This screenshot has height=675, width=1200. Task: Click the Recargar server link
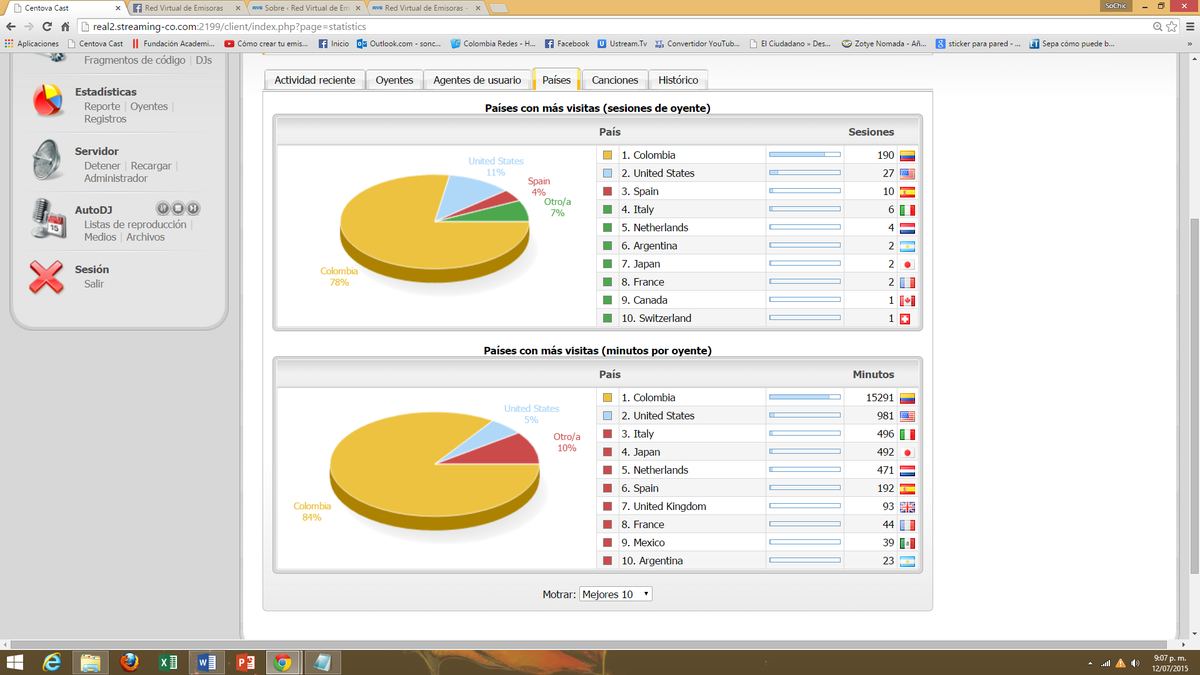[151, 166]
